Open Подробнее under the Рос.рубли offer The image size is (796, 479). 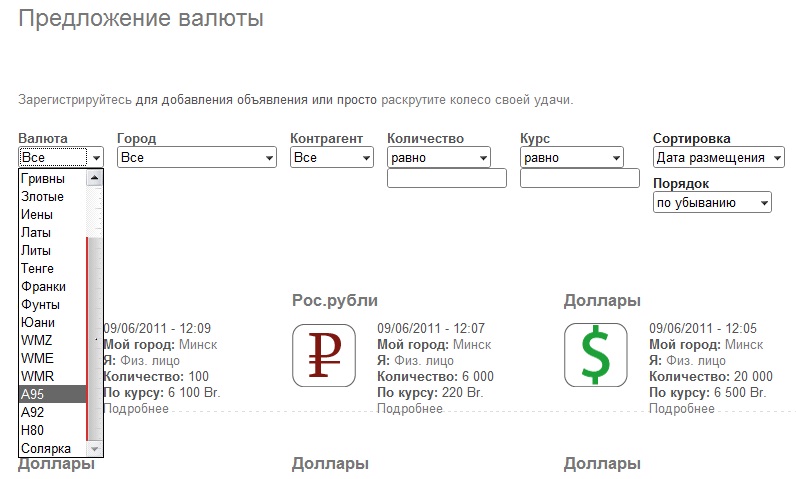409,409
